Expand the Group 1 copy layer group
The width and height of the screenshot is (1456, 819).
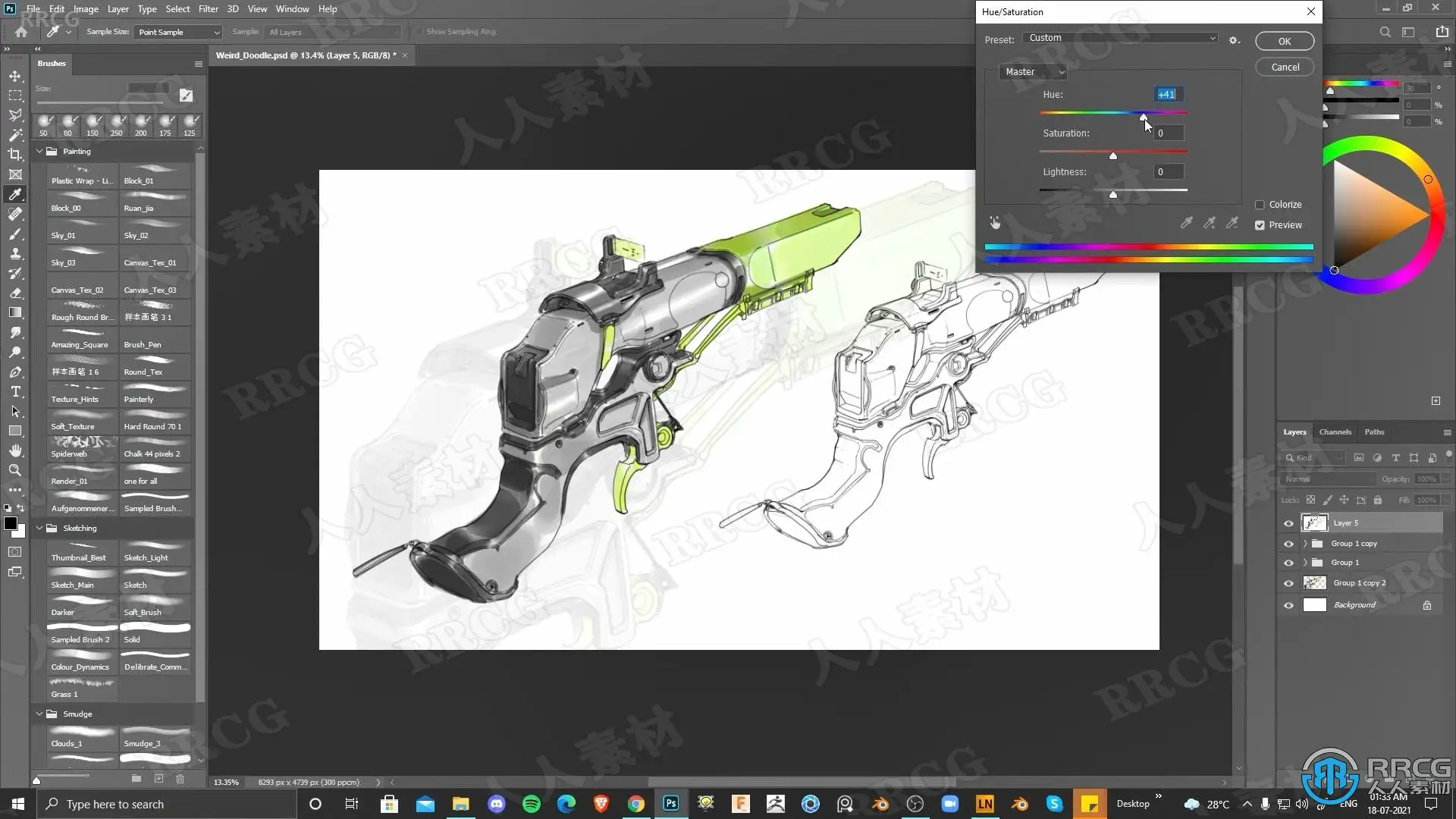pos(1305,544)
